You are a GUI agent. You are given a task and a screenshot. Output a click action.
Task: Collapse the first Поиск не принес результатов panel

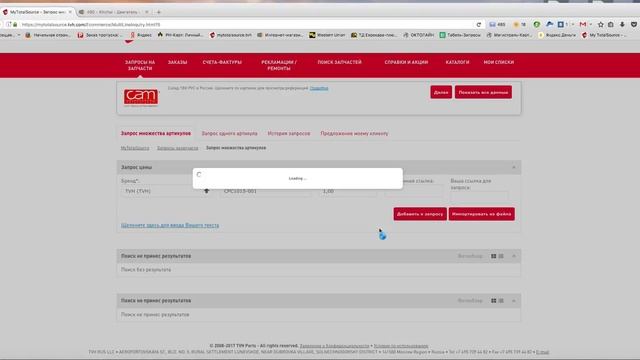point(514,256)
